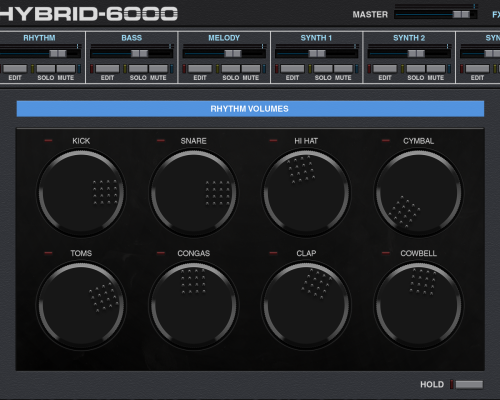Solo the SYNTH 1 channel
Screen dimensions: 500x400
(323, 69)
